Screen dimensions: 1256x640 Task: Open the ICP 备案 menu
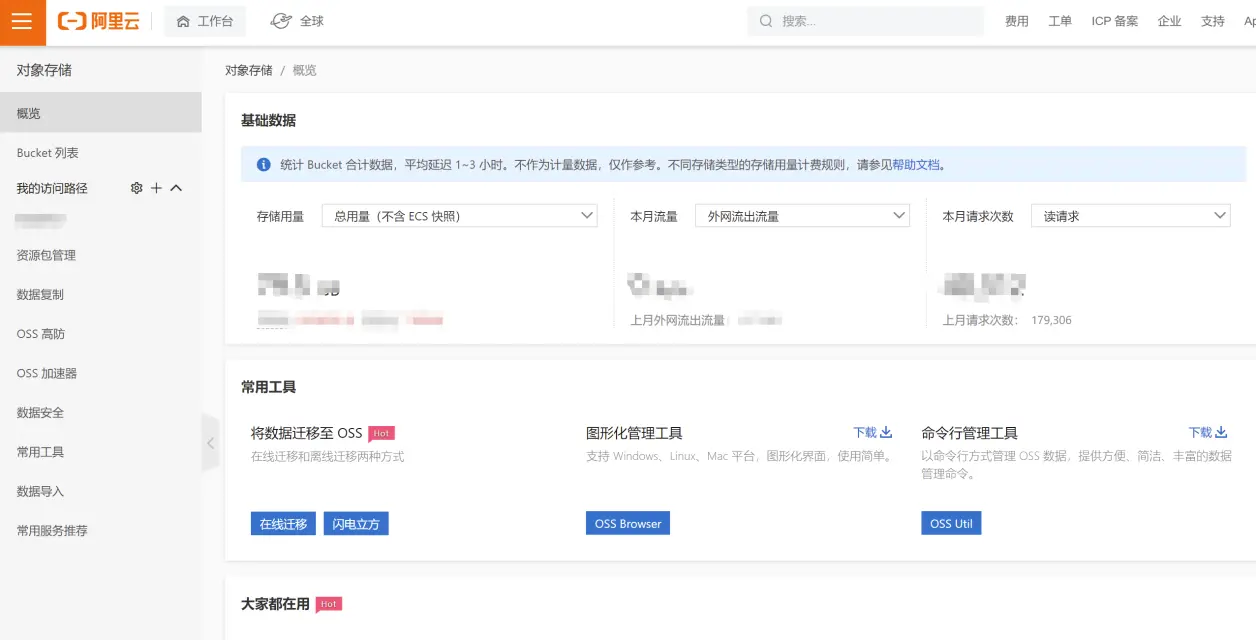point(1114,21)
